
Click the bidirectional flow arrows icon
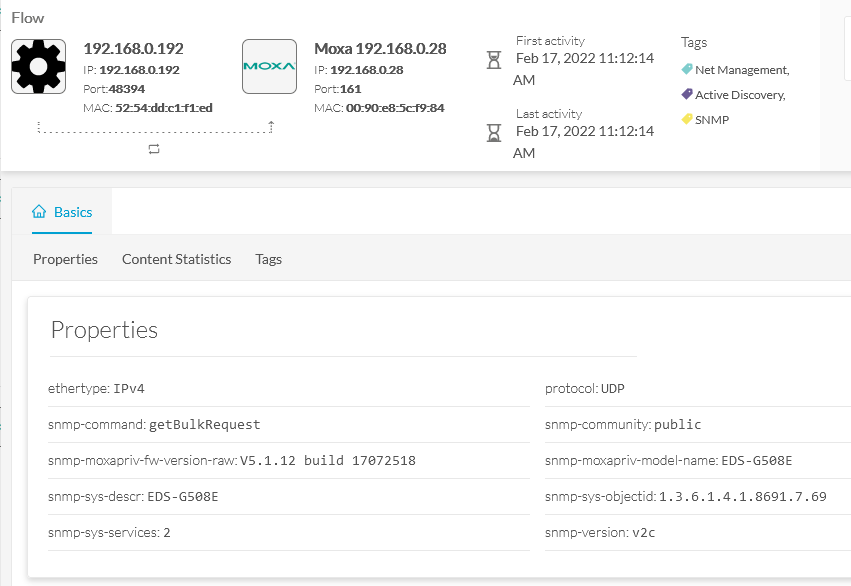click(154, 149)
